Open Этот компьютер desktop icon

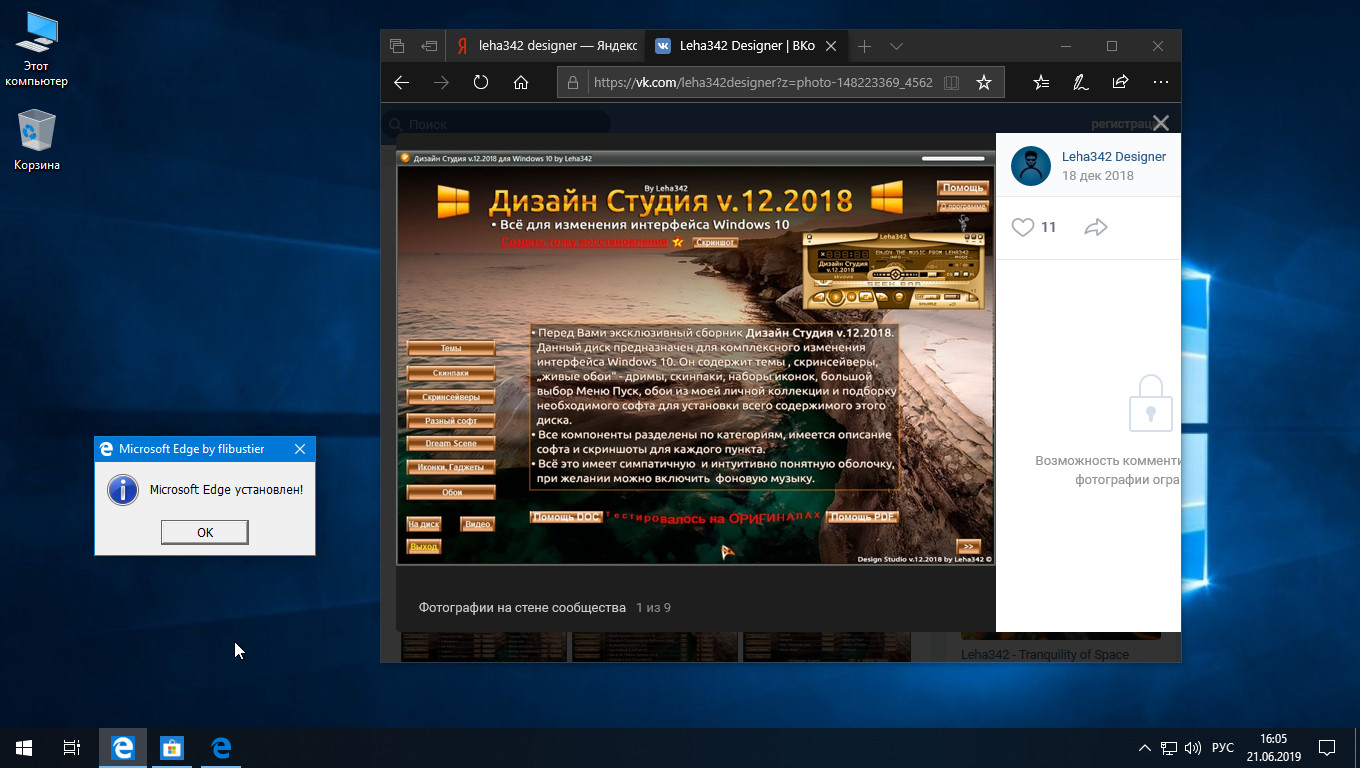click(x=36, y=50)
